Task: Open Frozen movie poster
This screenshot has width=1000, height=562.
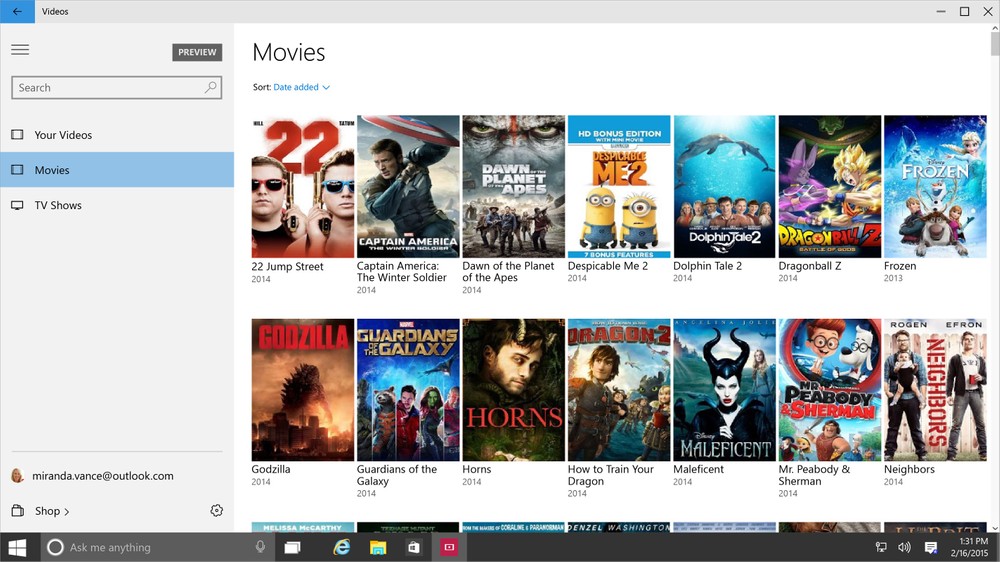Action: click(x=935, y=186)
